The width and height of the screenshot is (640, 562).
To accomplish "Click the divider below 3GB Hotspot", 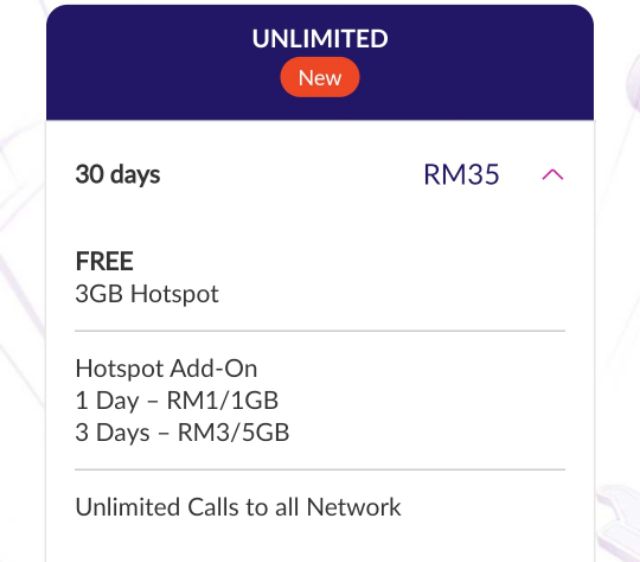I will pos(320,330).
